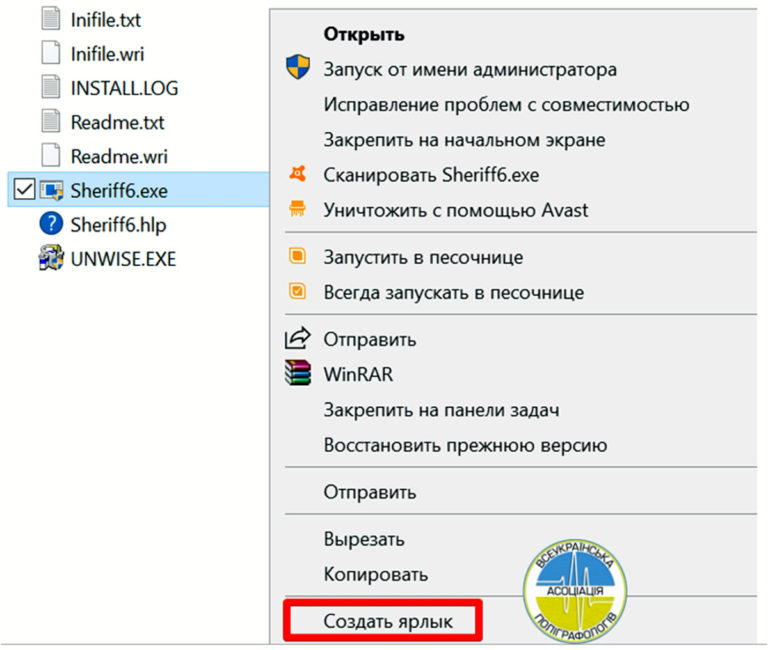The image size is (768, 650).
Task: Choose Создать ярлык from context menu
Action: click(x=388, y=621)
